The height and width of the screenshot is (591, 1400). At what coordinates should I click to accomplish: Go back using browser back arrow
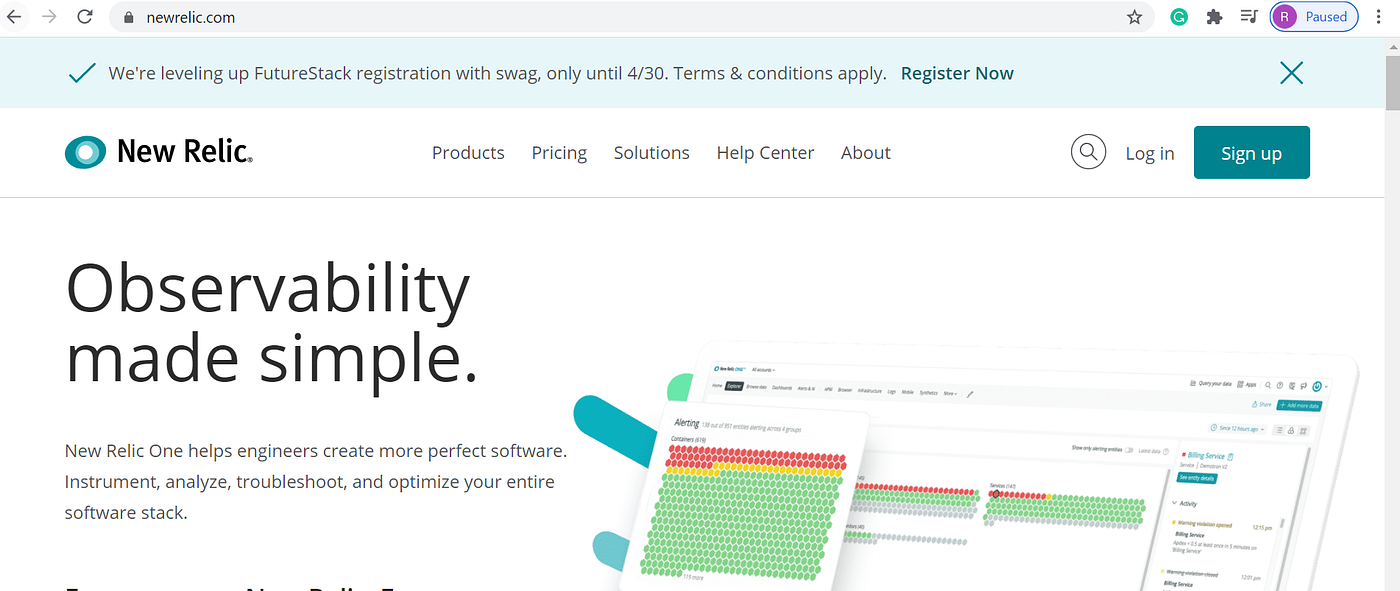[x=14, y=17]
